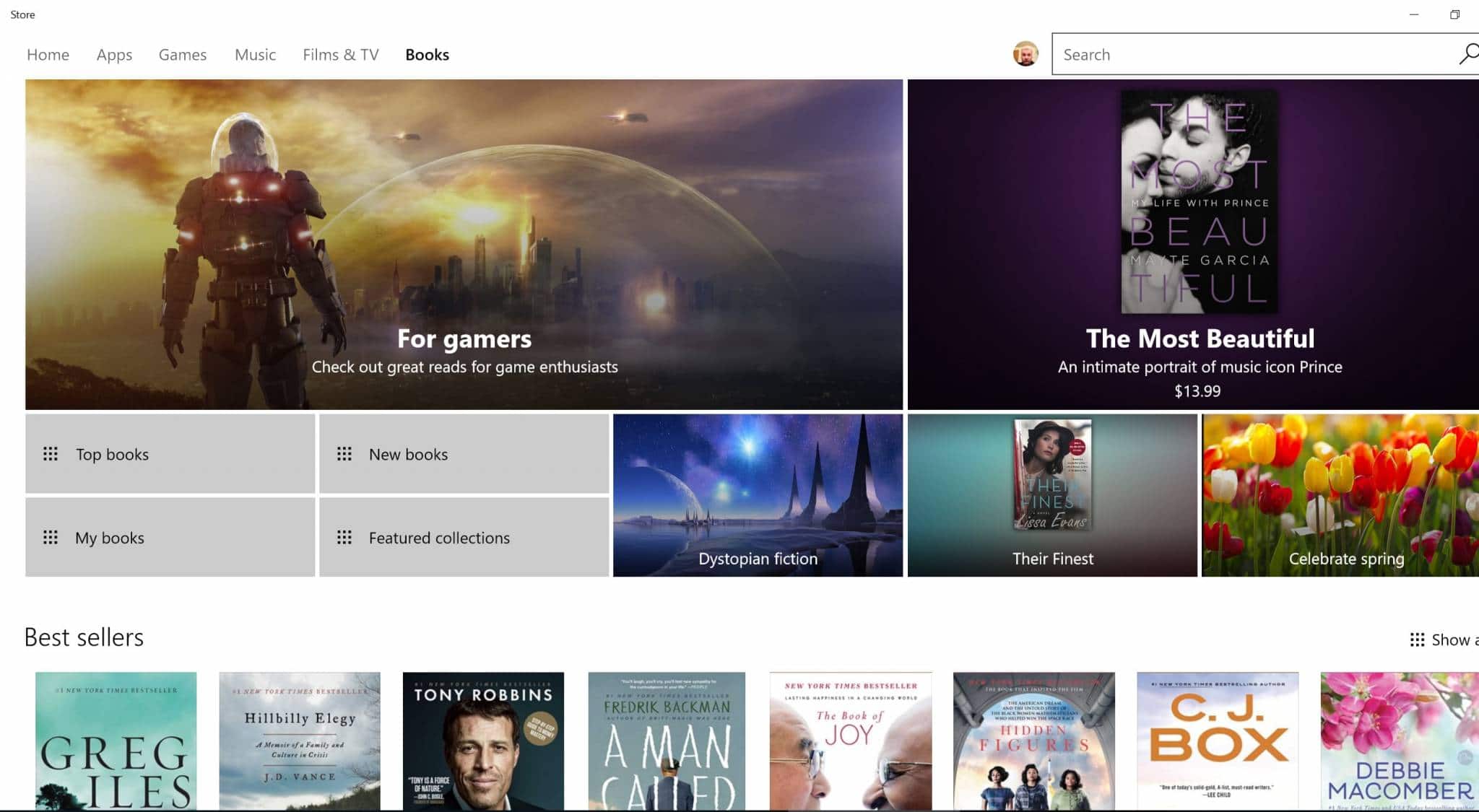The image size is (1479, 812).
Task: Open the Celebrate spring collection
Action: click(1340, 495)
